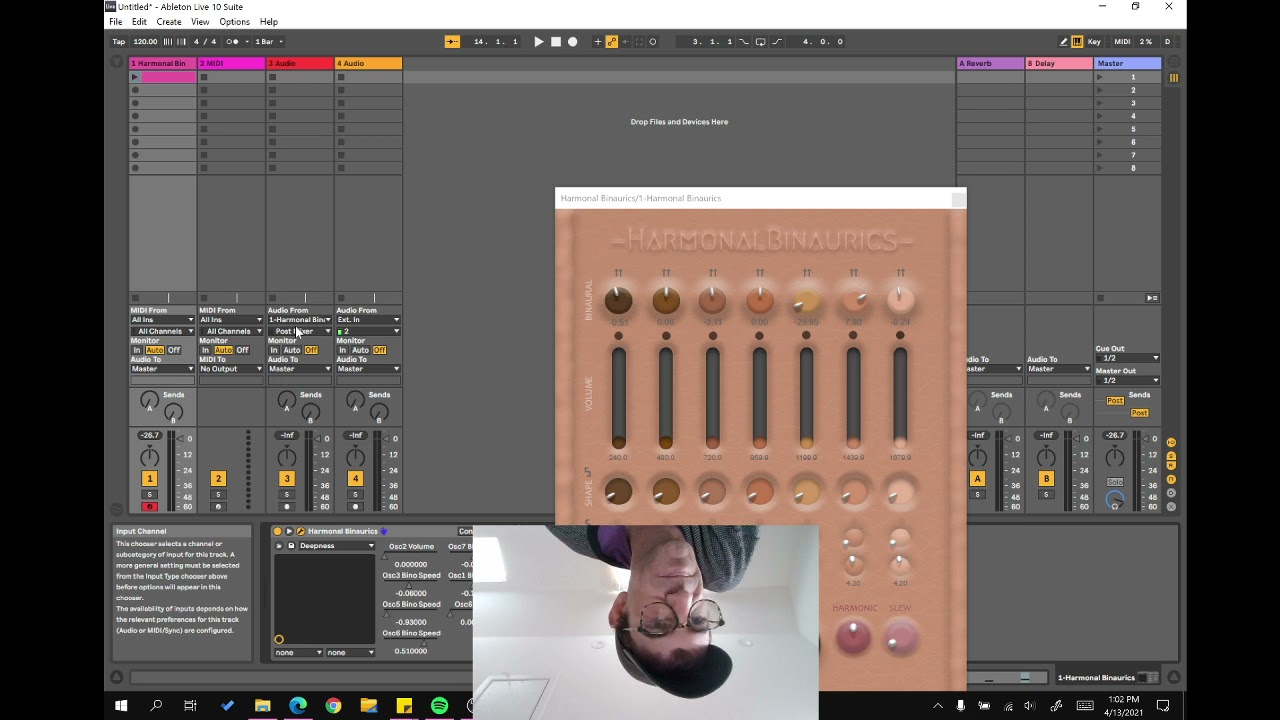Screen dimensions: 1280x720
Task: Toggle Draw Mode pencil icon
Action: tap(1063, 42)
